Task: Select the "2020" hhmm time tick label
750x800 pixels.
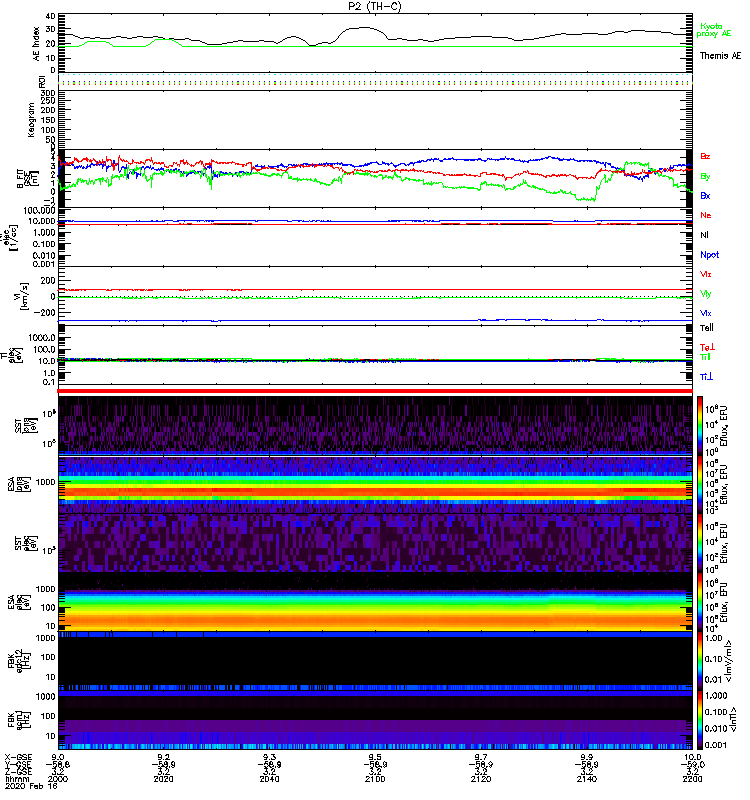Action: (163, 779)
